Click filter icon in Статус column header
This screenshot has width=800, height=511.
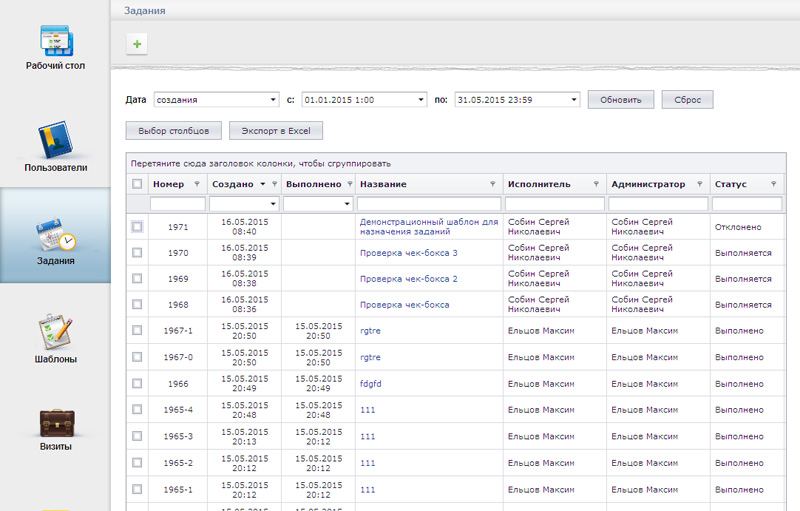click(x=773, y=184)
